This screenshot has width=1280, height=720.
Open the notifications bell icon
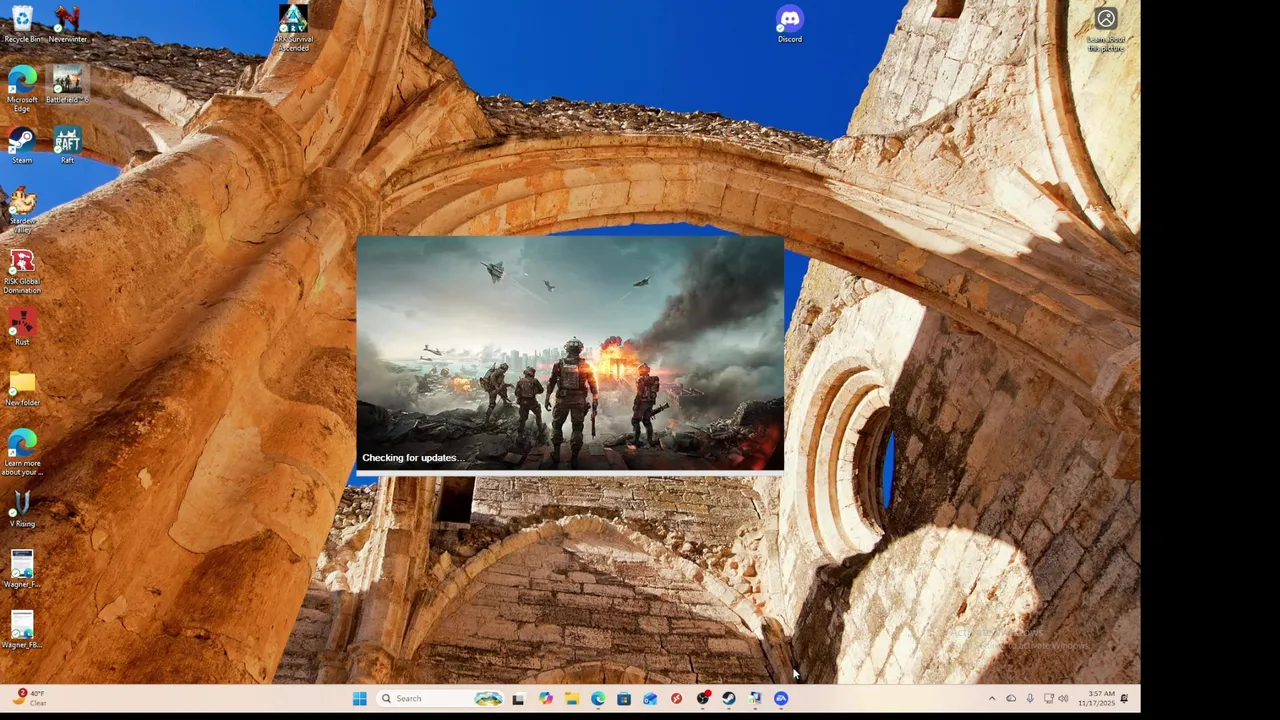(1124, 698)
